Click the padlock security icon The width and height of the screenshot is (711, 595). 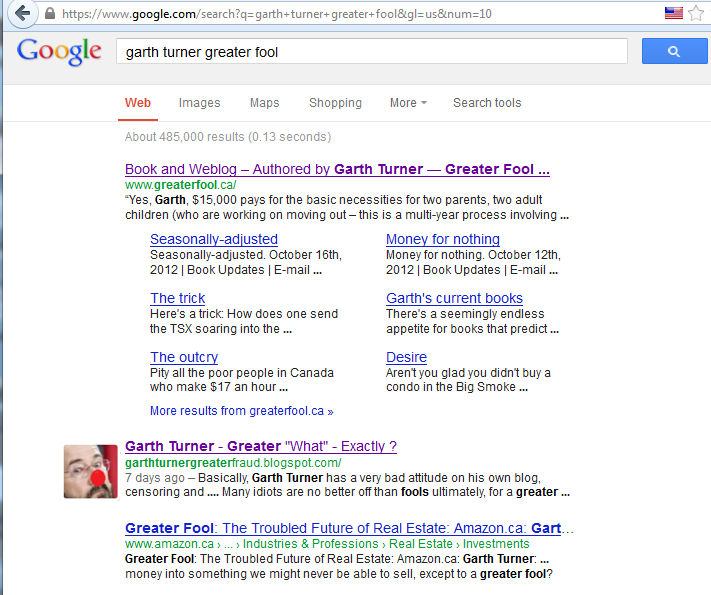pyautogui.click(x=50, y=14)
